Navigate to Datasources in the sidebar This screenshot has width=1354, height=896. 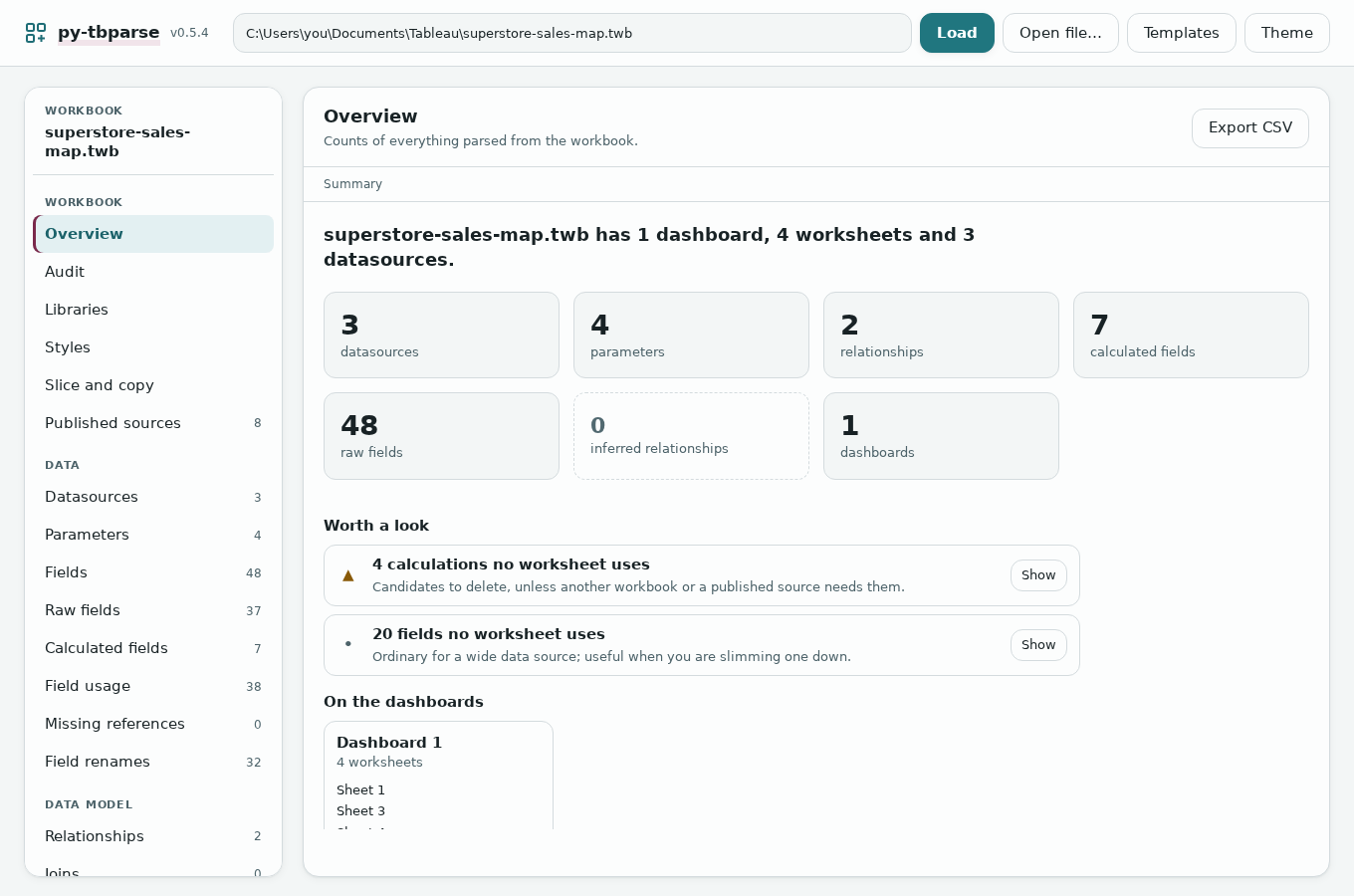pyautogui.click(x=153, y=497)
